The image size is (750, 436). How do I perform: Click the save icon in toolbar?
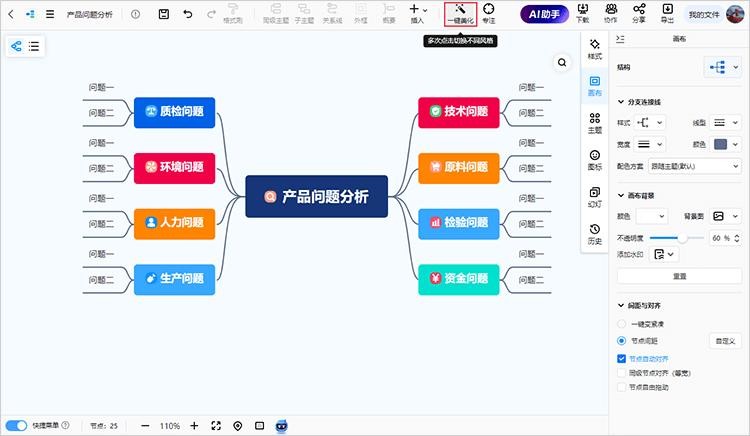[164, 14]
